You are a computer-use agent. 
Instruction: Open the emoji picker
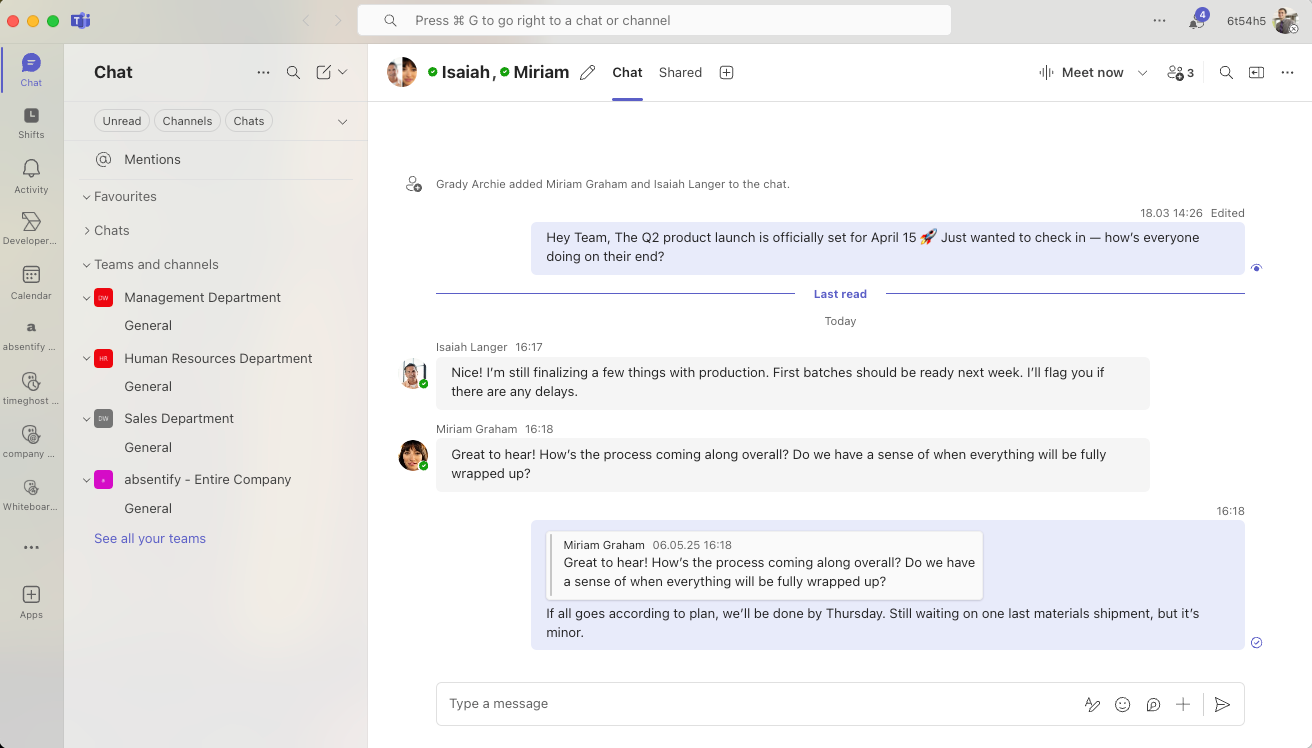(1122, 704)
